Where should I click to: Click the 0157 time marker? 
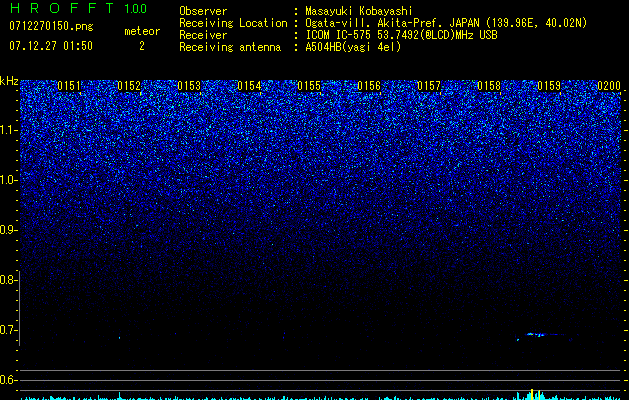click(x=429, y=86)
